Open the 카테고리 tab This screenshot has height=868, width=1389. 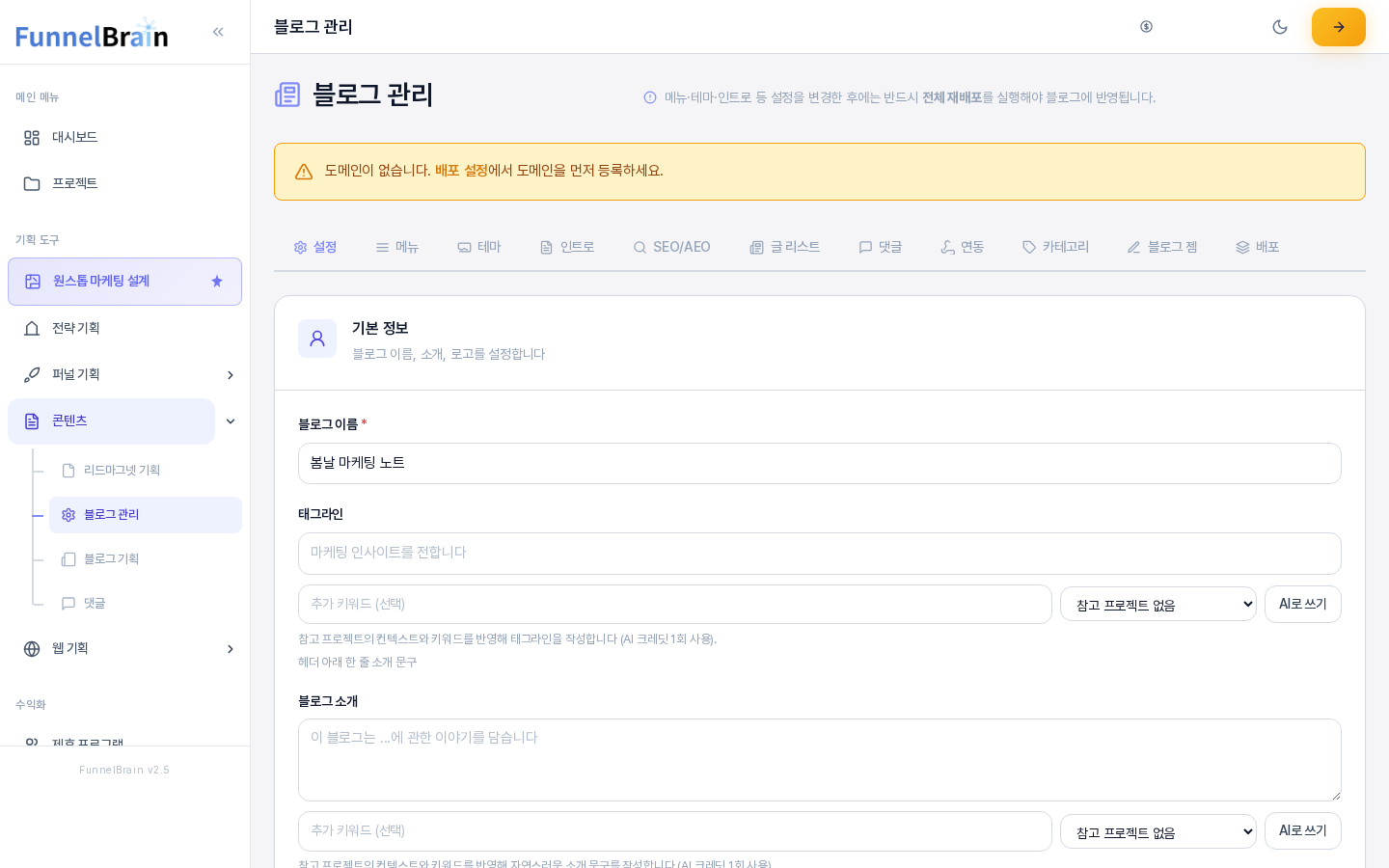[x=1056, y=247]
